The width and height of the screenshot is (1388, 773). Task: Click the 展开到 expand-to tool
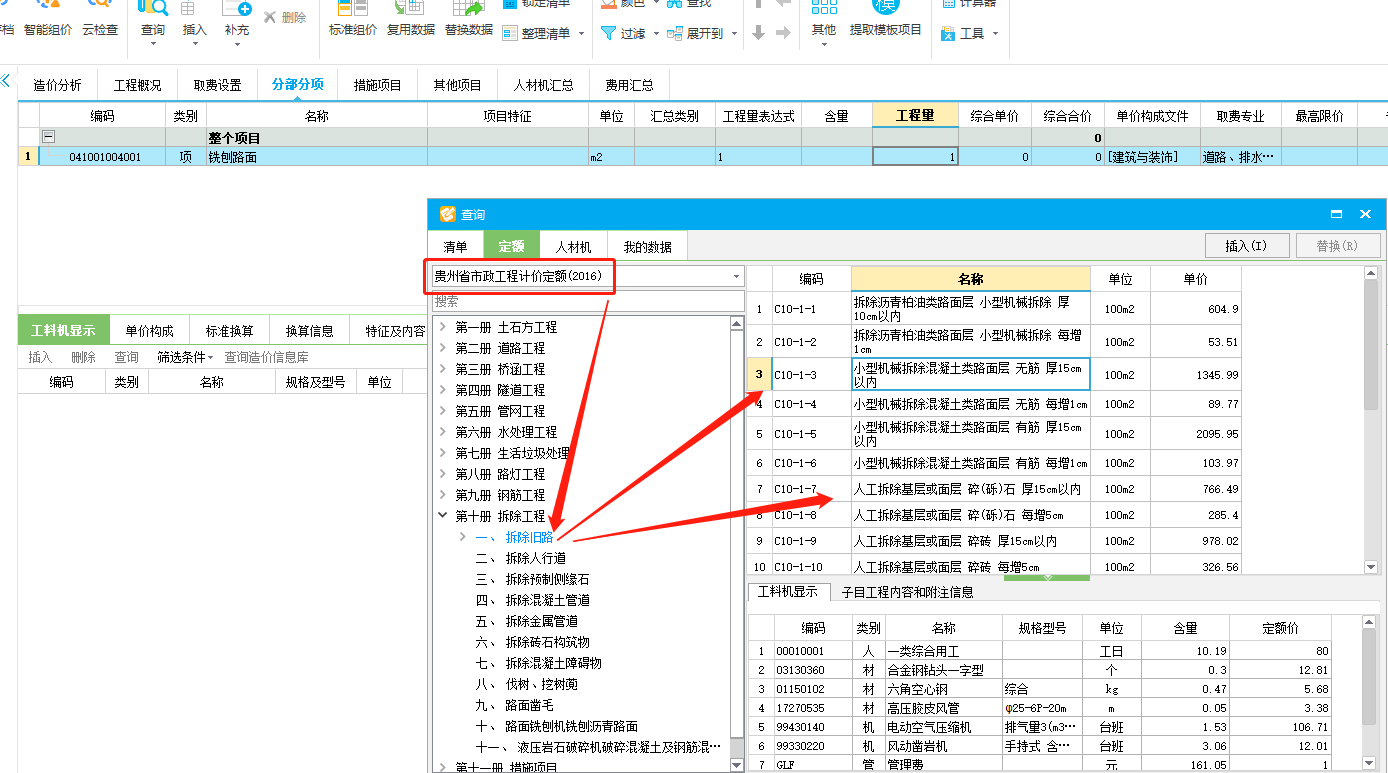click(696, 33)
